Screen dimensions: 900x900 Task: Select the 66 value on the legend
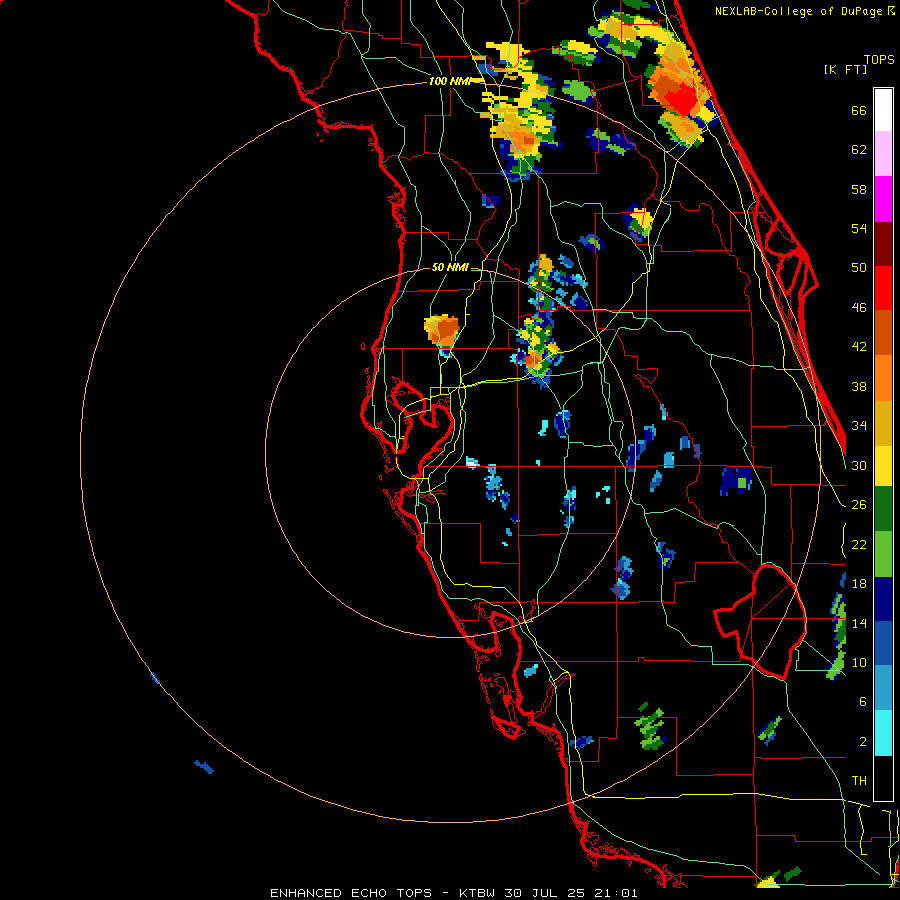pyautogui.click(x=859, y=111)
